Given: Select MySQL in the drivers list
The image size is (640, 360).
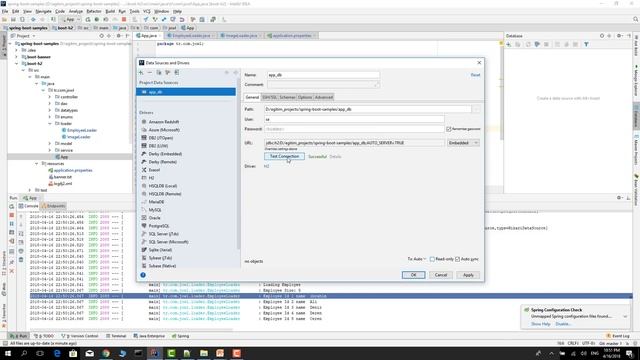Looking at the screenshot, I should point(155,210).
